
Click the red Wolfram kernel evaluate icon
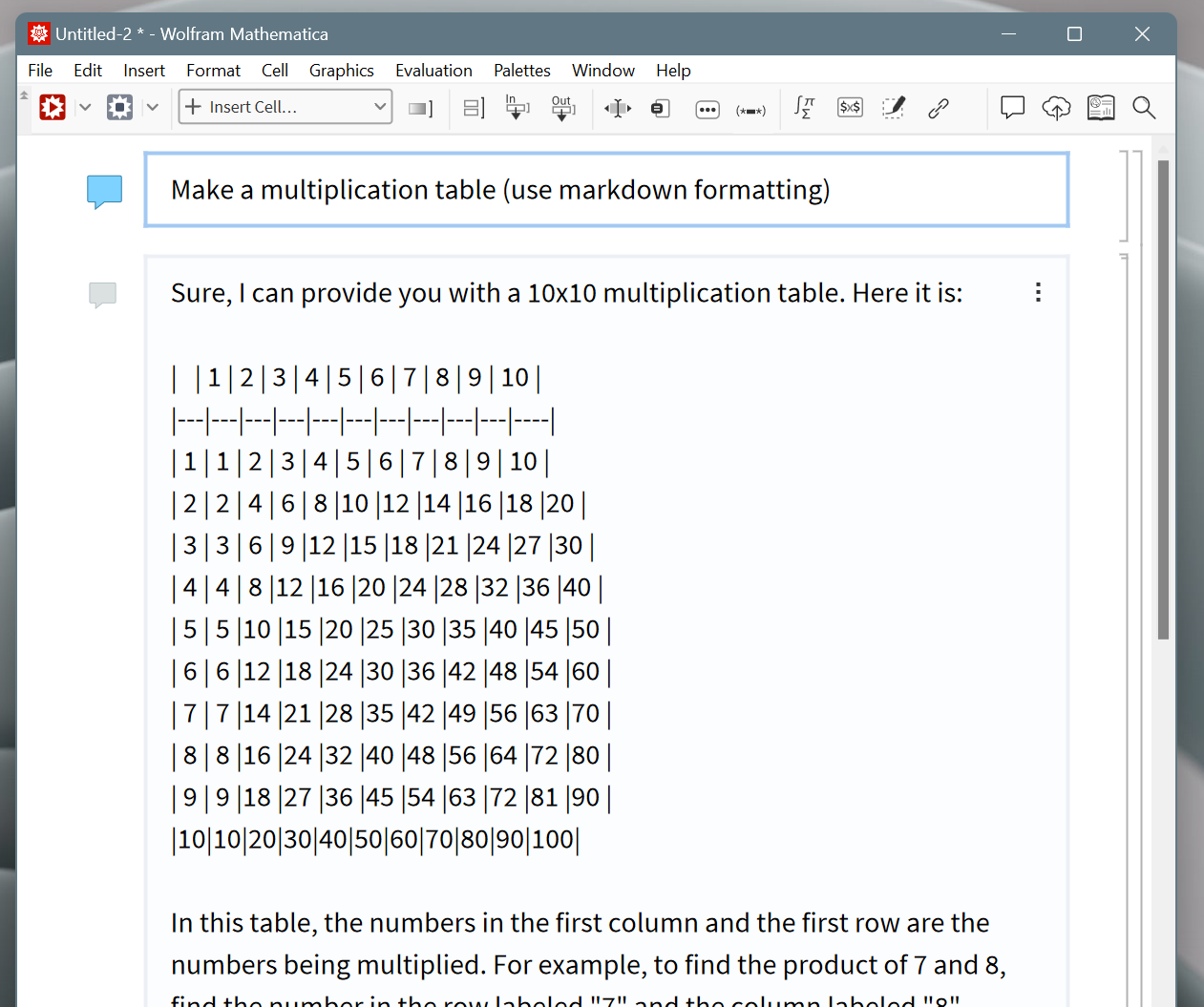click(53, 107)
